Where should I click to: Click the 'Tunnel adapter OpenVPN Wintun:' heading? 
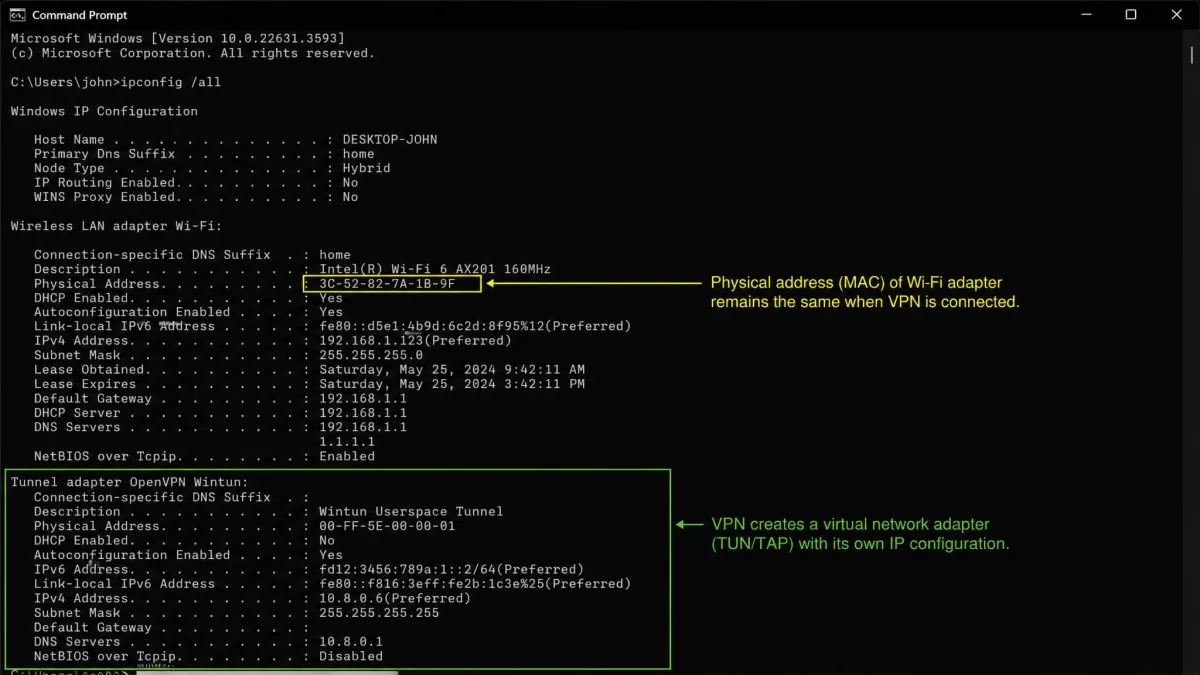pyautogui.click(x=128, y=482)
